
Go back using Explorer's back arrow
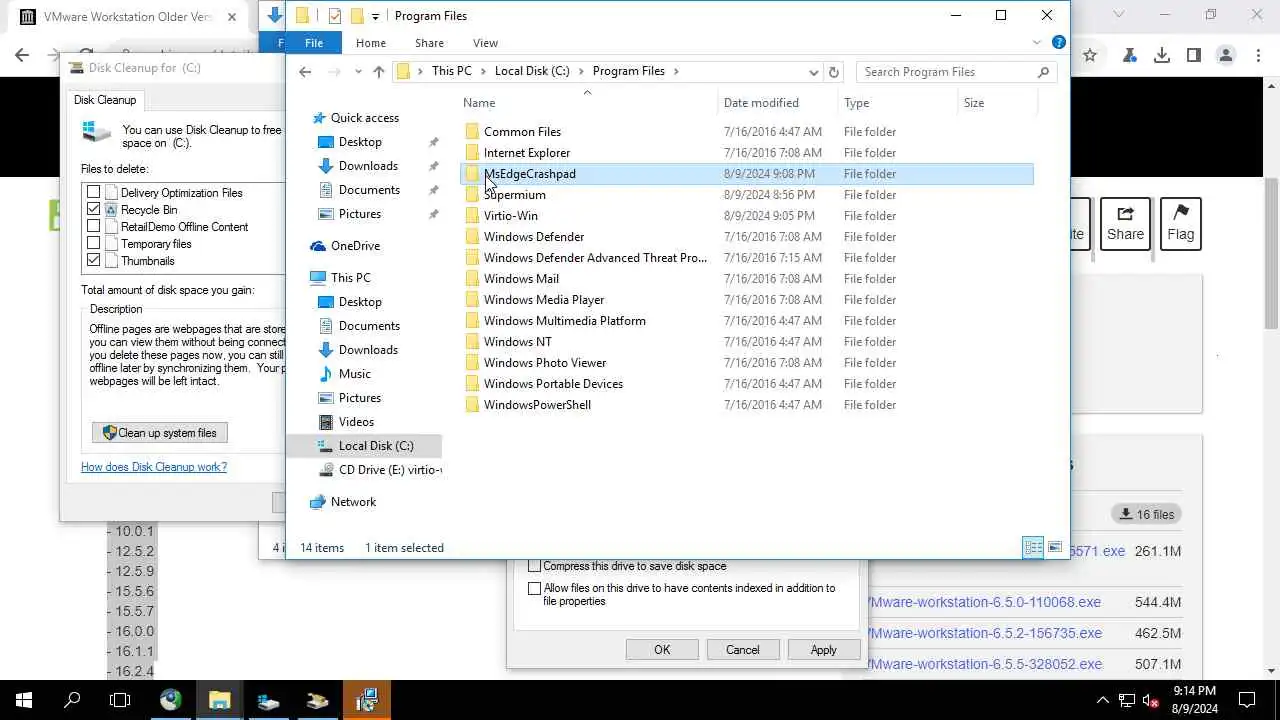[x=306, y=72]
